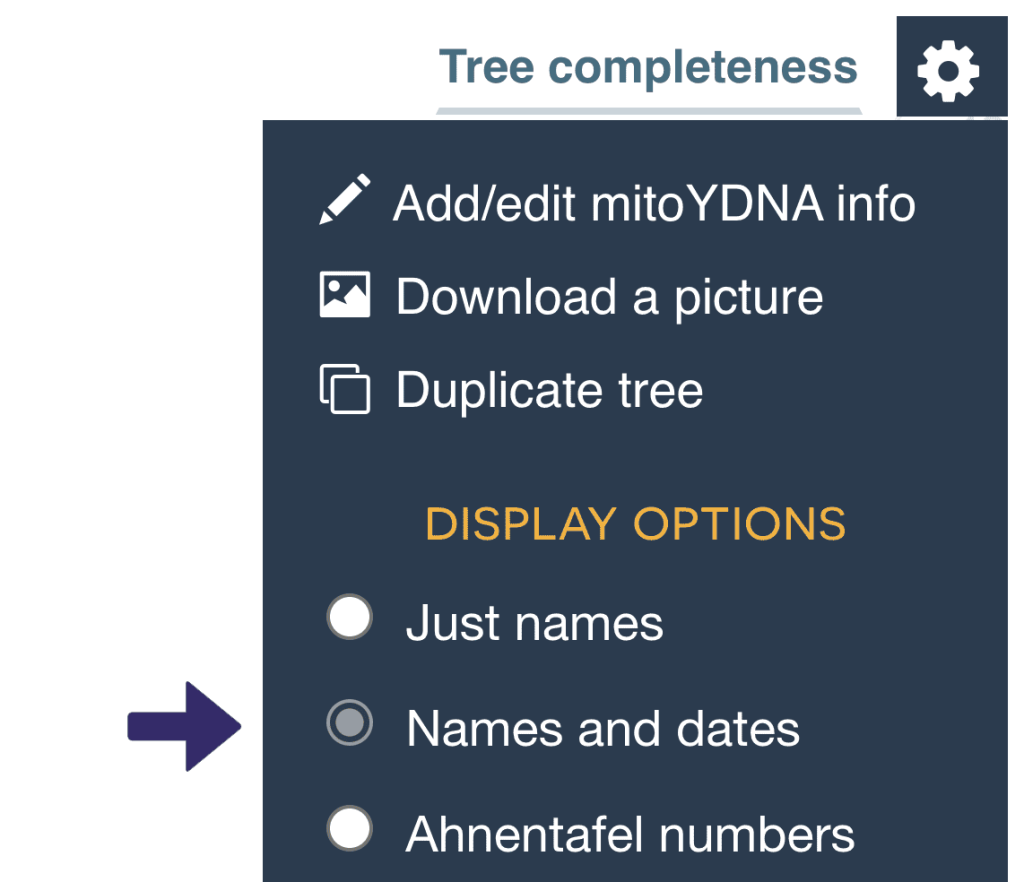Viewport: 1024px width, 882px height.
Task: Click the picture icon next to Download a picture
Action: pyautogui.click(x=343, y=294)
